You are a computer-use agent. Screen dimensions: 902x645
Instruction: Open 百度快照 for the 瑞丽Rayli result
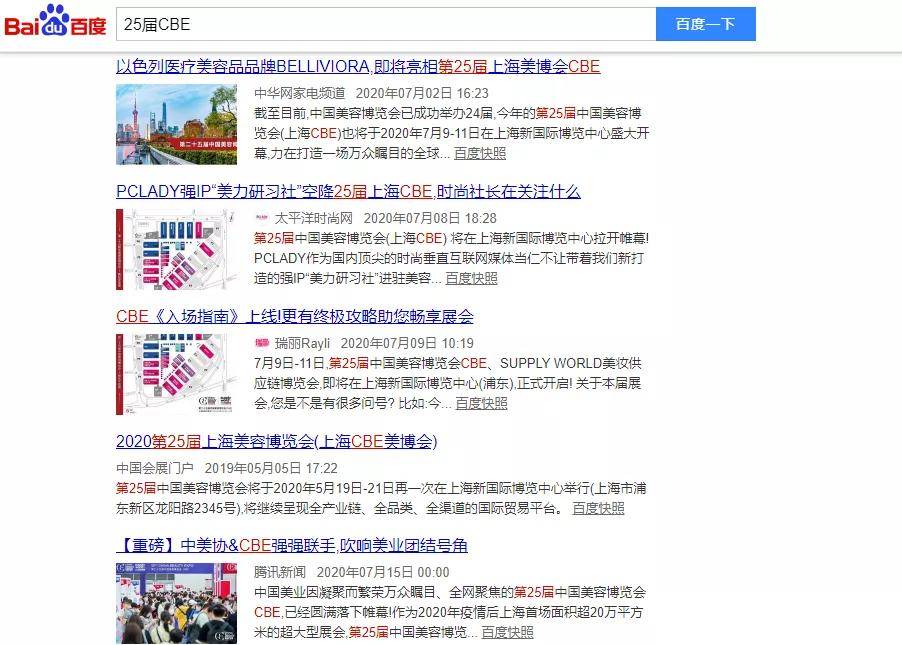(481, 403)
